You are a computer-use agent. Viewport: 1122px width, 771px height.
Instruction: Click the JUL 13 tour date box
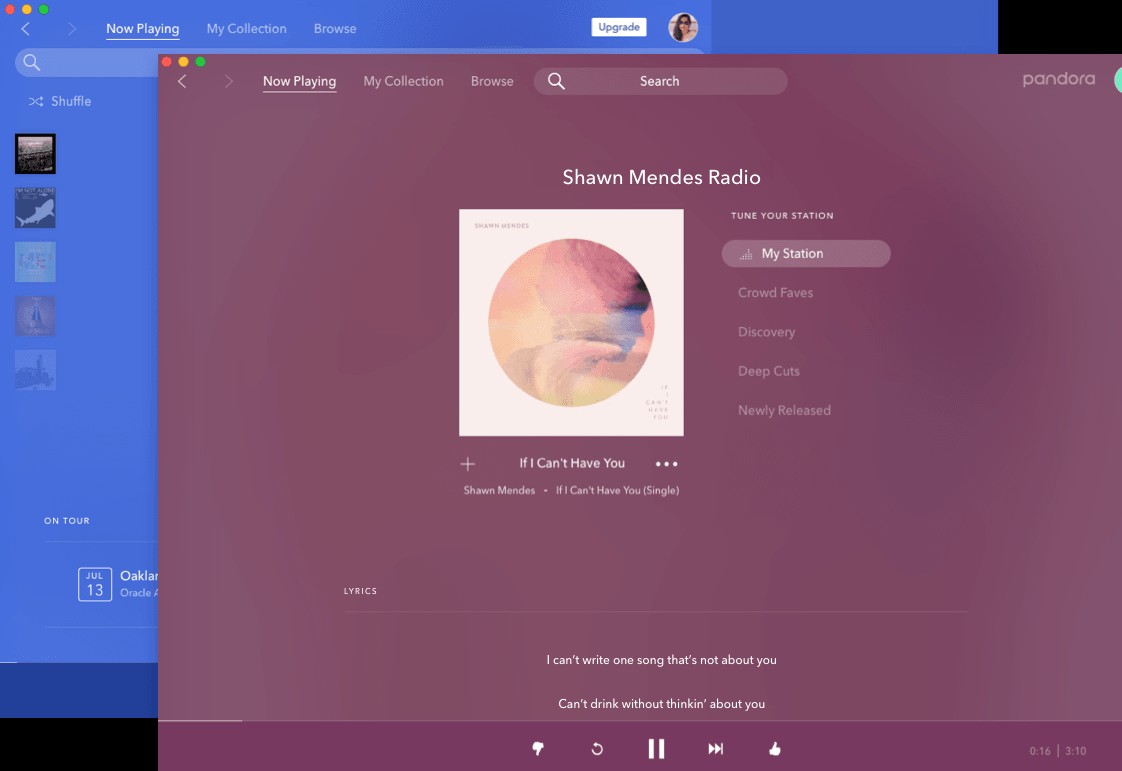[94, 584]
